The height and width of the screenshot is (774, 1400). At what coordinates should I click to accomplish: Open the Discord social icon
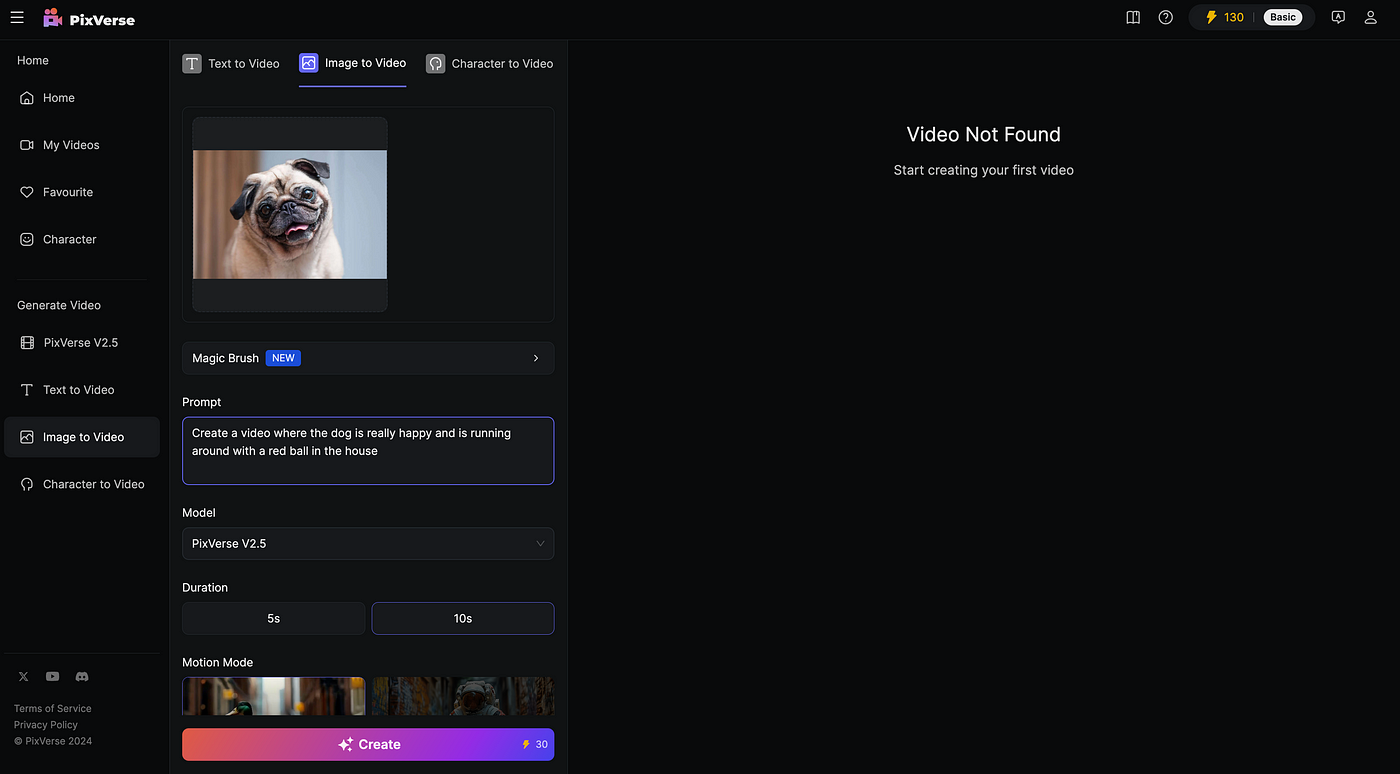coord(82,677)
